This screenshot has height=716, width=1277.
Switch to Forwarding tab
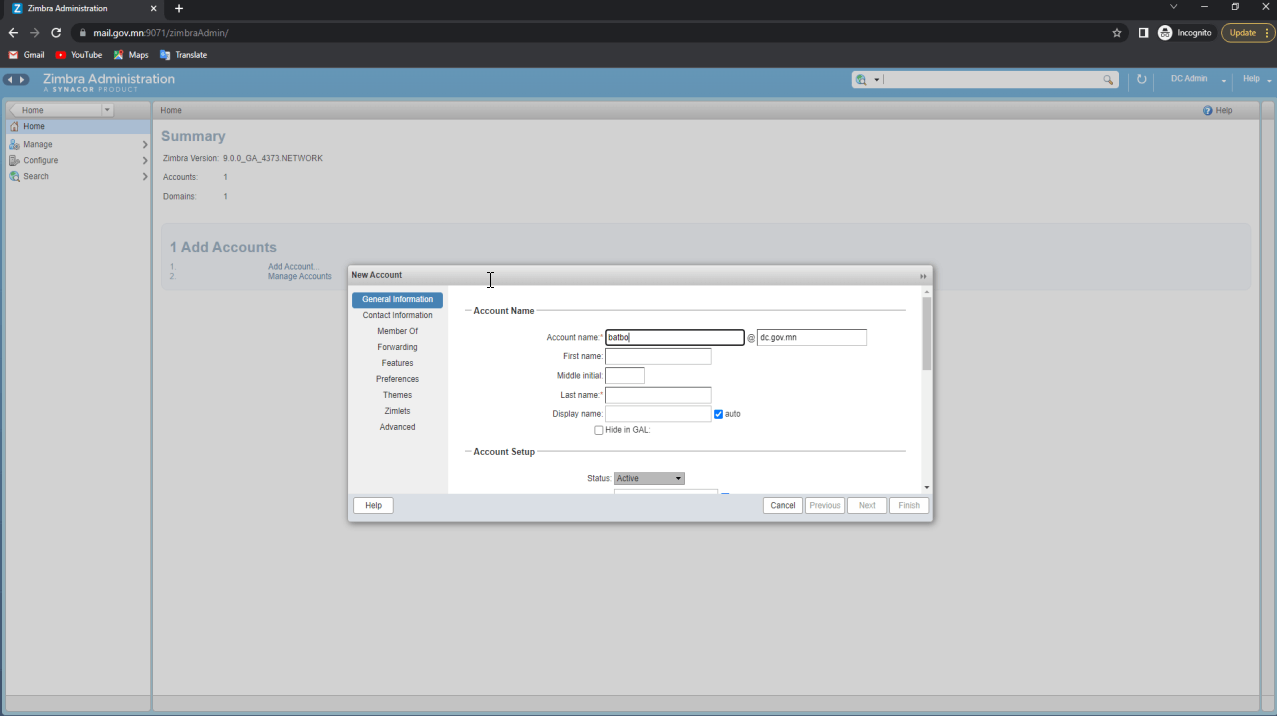pyautogui.click(x=397, y=348)
